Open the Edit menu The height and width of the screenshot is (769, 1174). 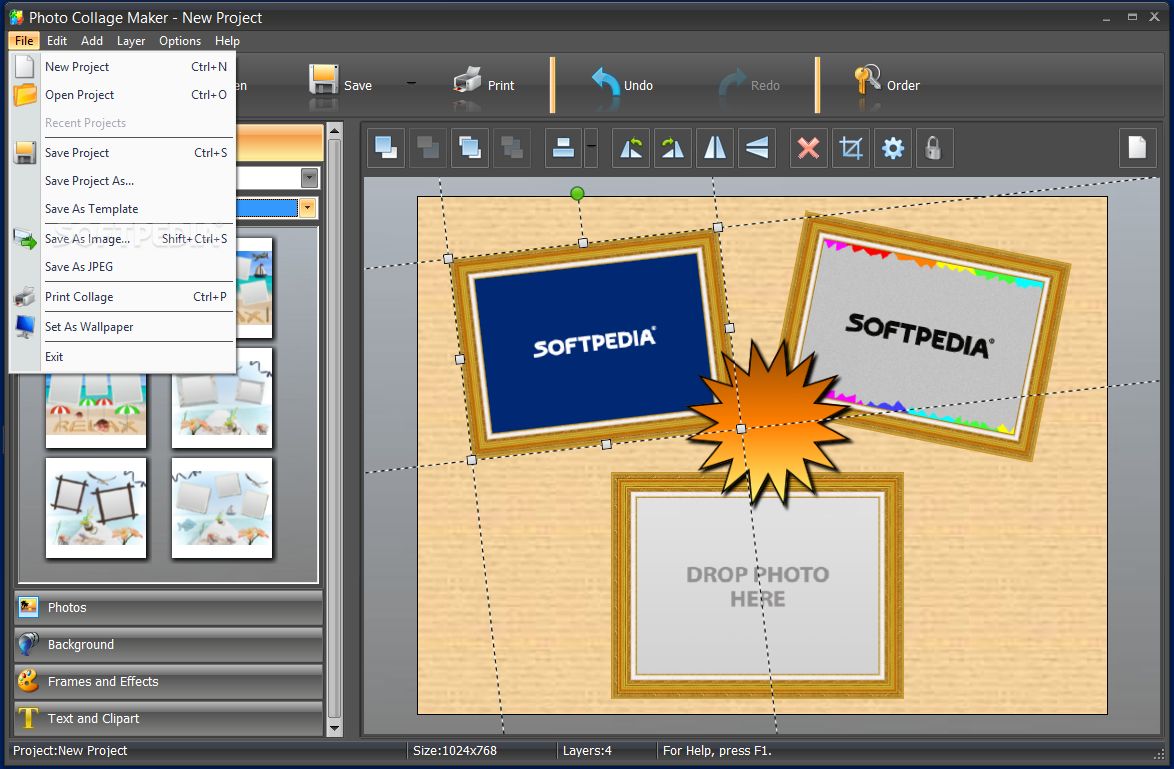pos(57,40)
